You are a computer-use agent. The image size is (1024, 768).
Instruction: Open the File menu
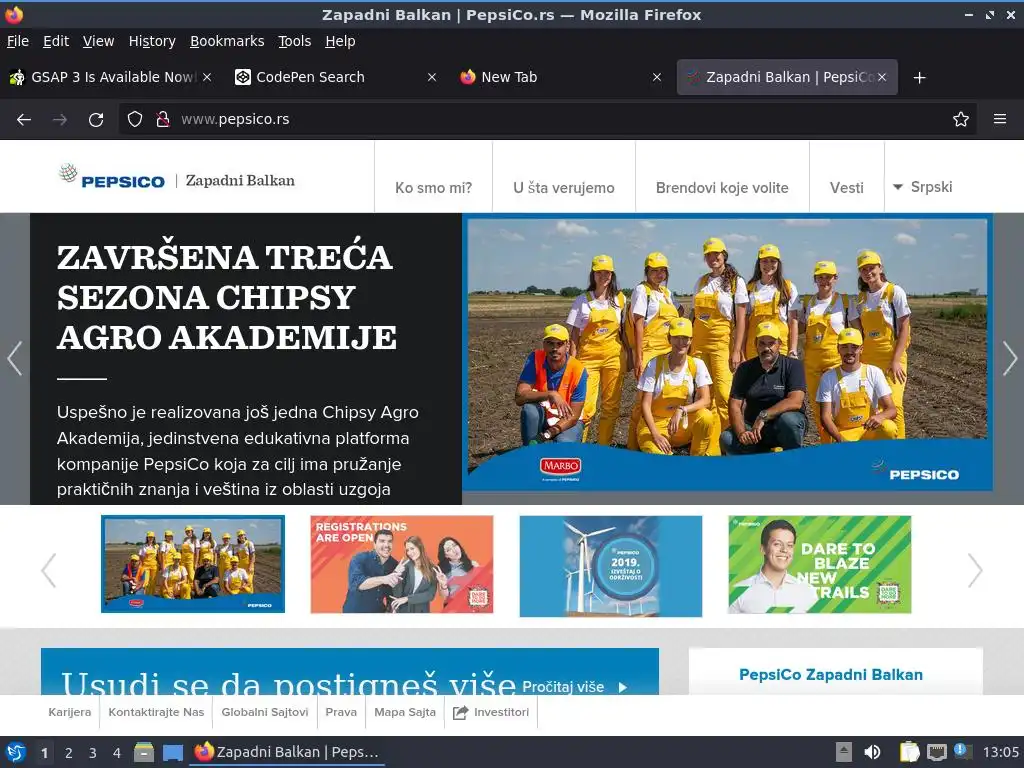[18, 41]
